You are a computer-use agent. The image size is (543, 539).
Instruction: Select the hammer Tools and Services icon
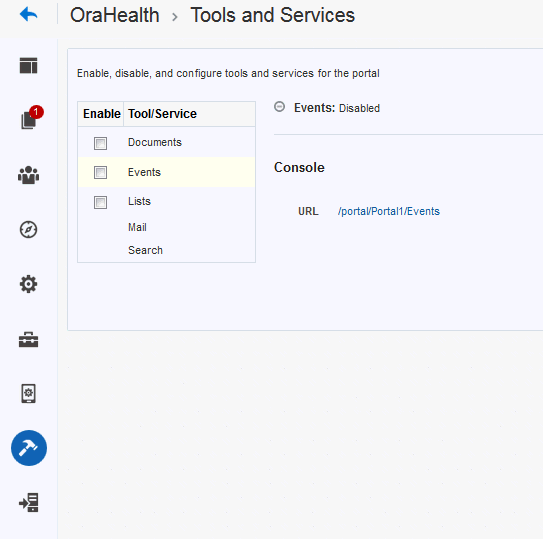click(29, 448)
